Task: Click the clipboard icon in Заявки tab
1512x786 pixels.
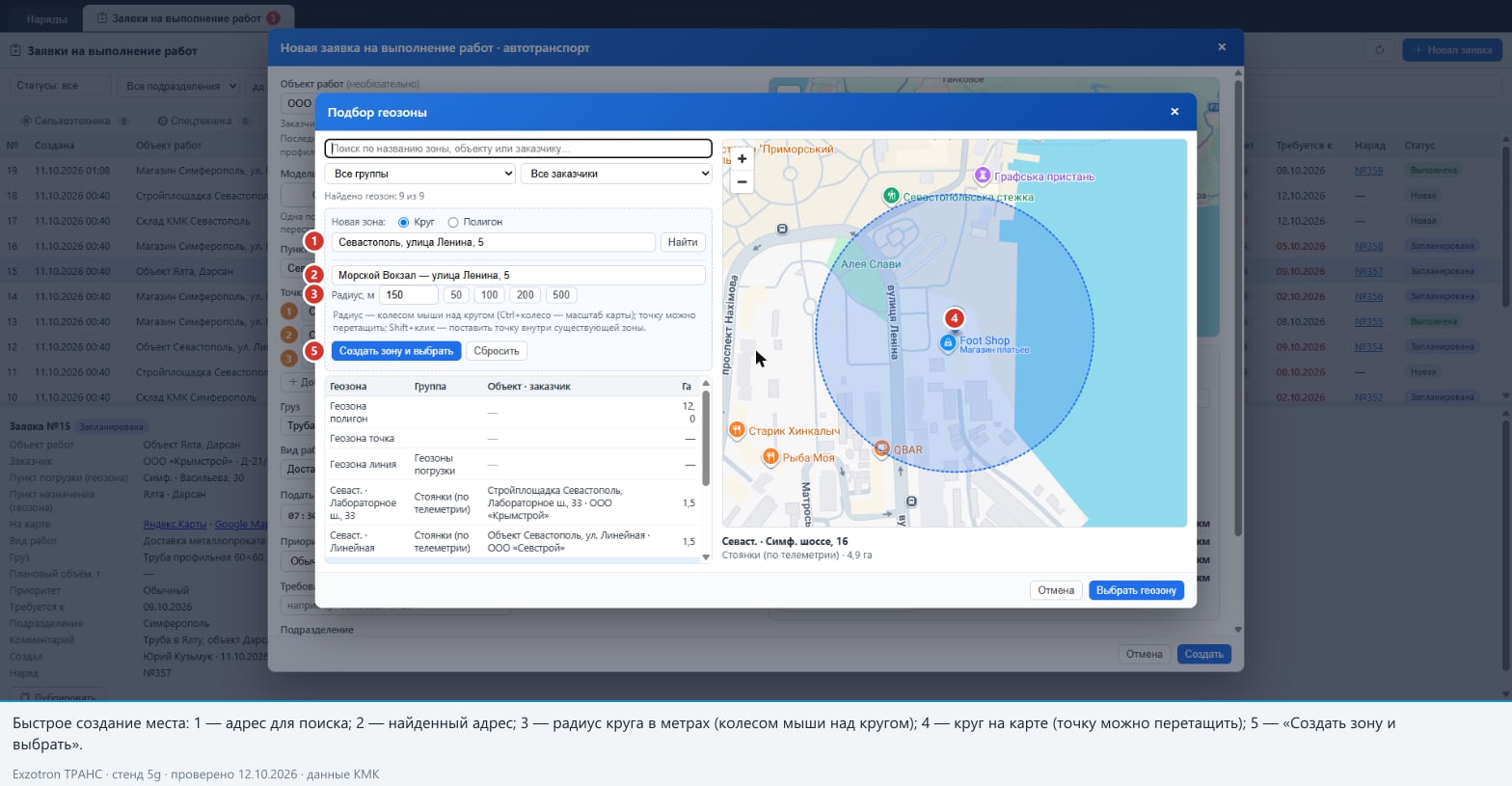Action: (103, 18)
